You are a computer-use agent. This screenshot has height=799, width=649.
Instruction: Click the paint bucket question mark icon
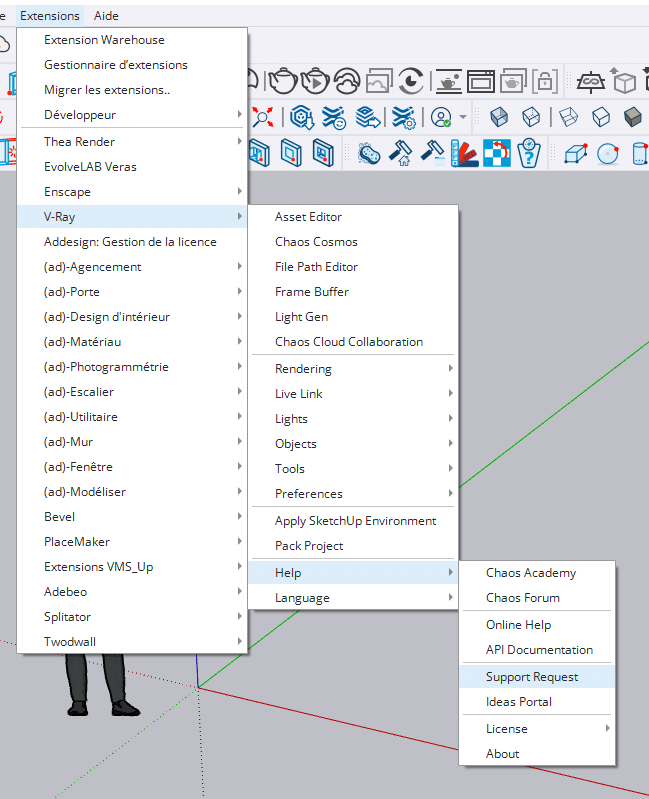pyautogui.click(x=529, y=153)
